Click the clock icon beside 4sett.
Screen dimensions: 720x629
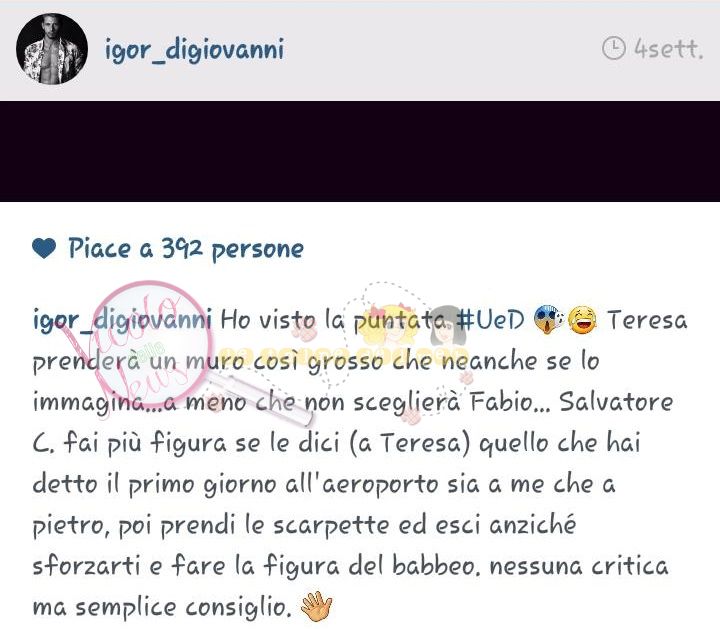[613, 48]
